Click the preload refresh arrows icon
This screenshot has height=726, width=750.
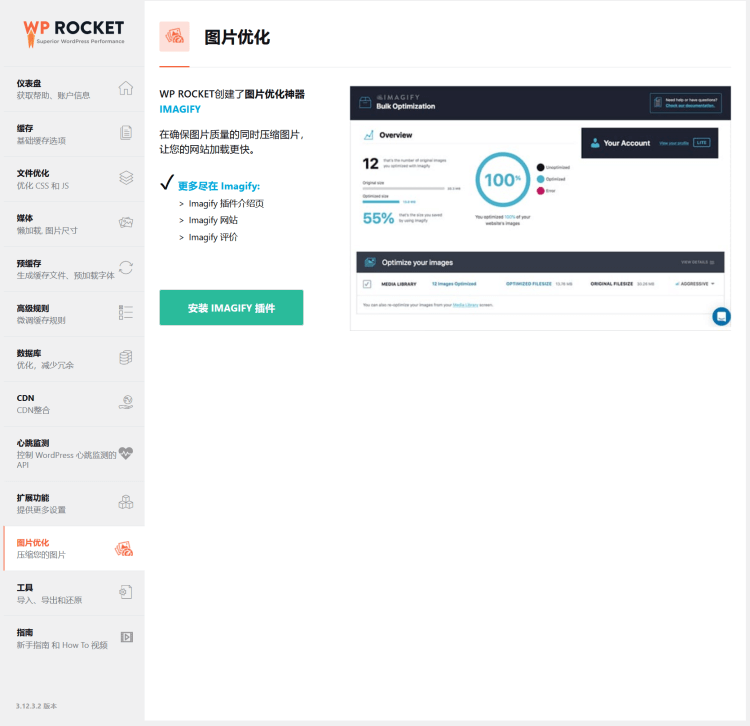point(126,267)
